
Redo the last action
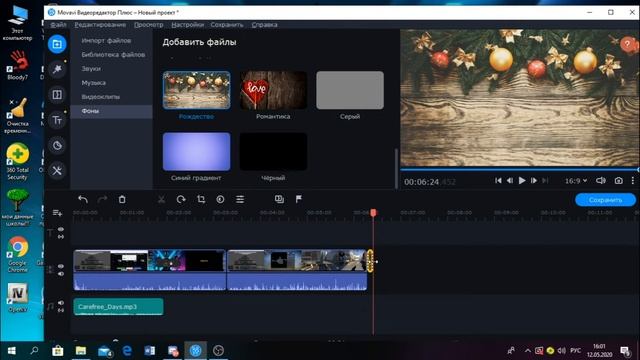(102, 199)
